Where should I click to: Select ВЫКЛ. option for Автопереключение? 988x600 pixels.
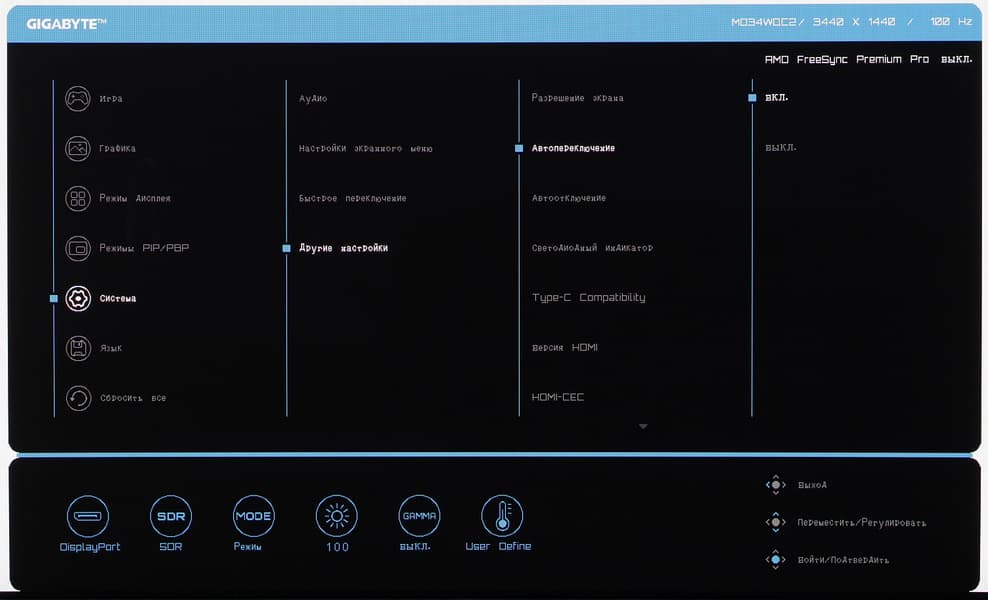pos(781,147)
